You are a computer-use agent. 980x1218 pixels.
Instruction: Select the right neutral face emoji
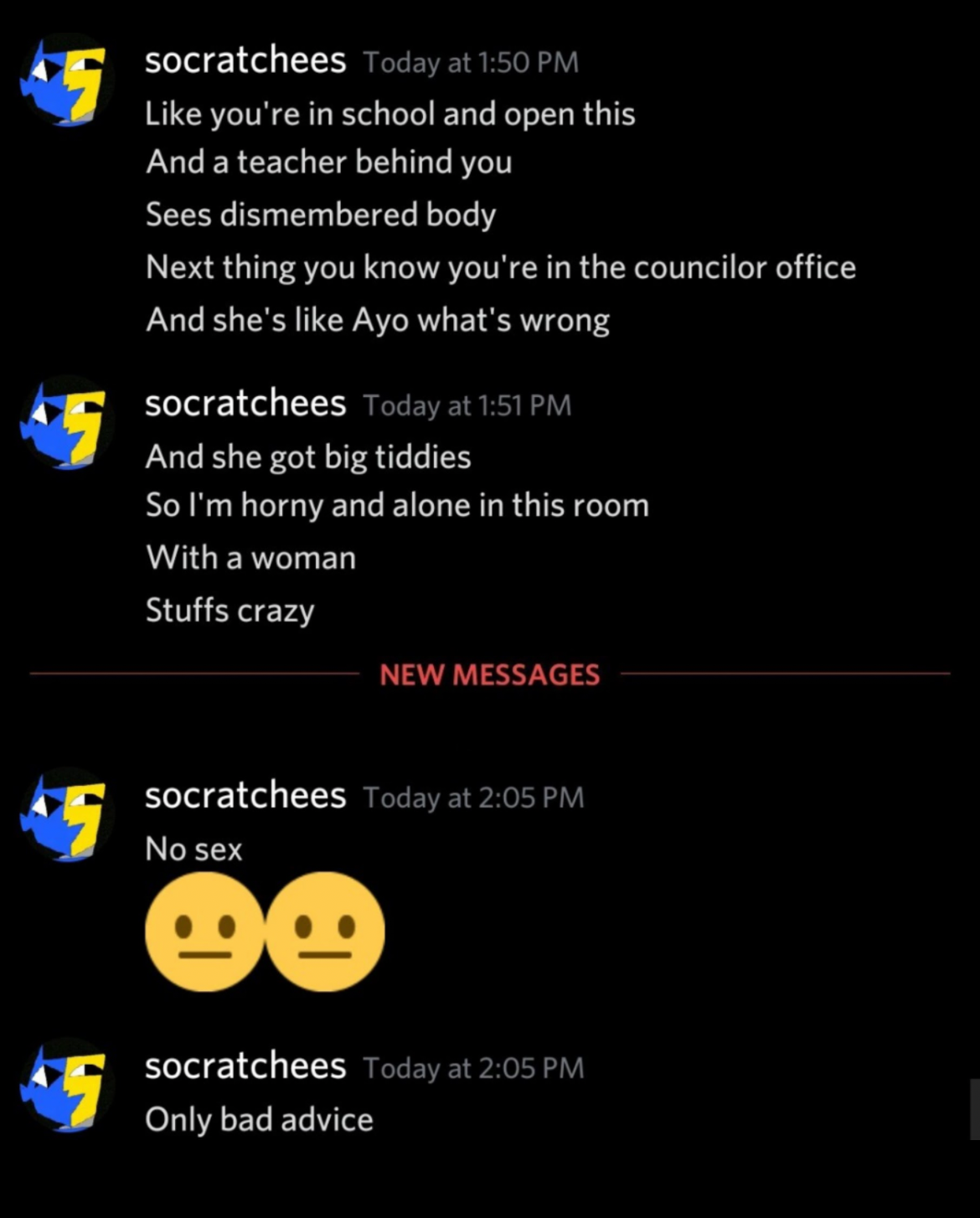pyautogui.click(x=325, y=932)
